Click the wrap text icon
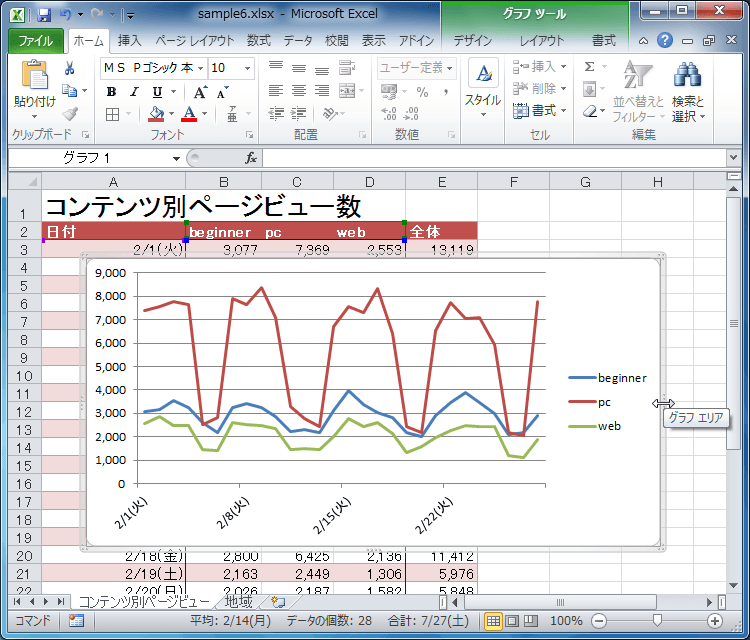Viewport: 750px width, 640px height. tap(347, 67)
